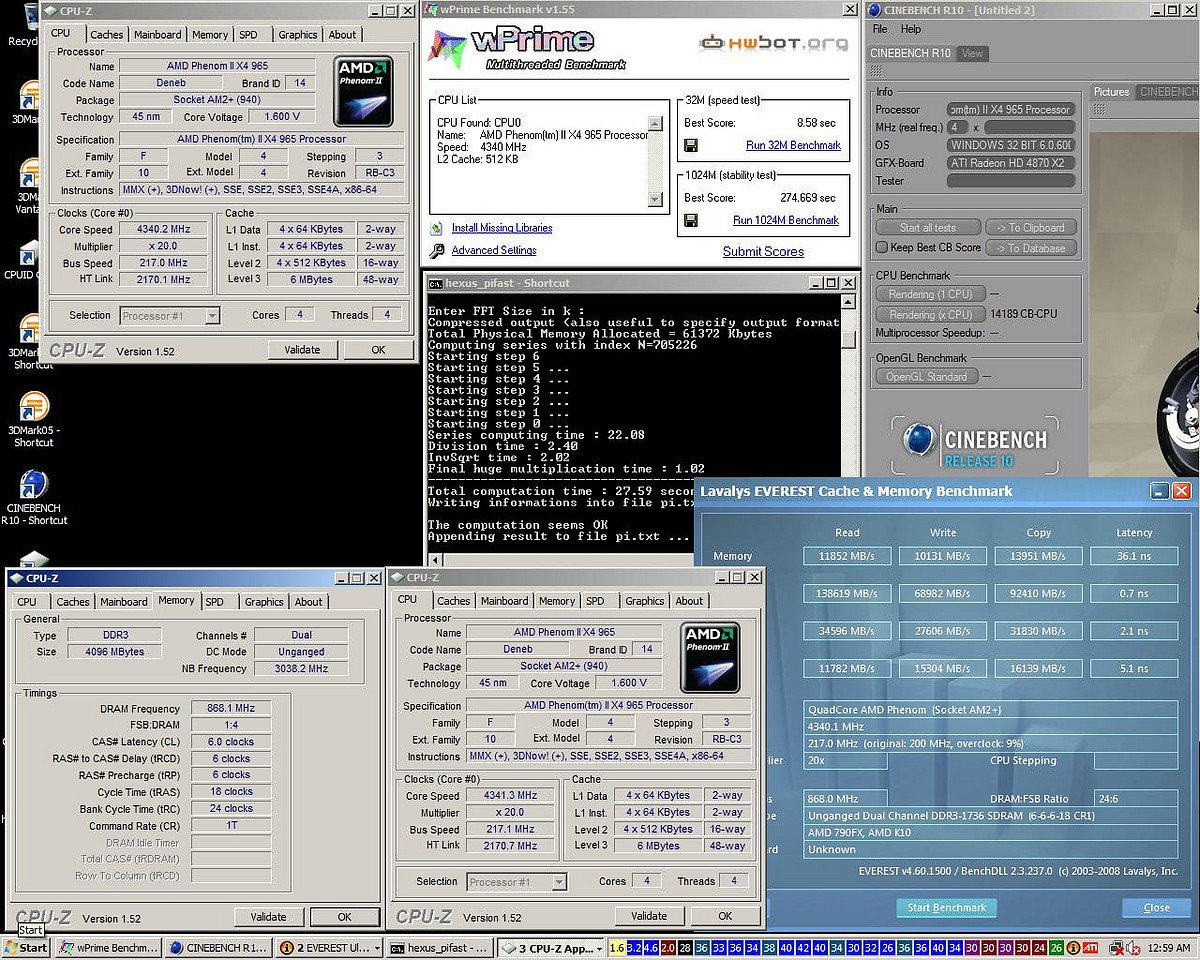
Task: Click OpenGL Standard button in CINEBENCH
Action: pos(926,377)
